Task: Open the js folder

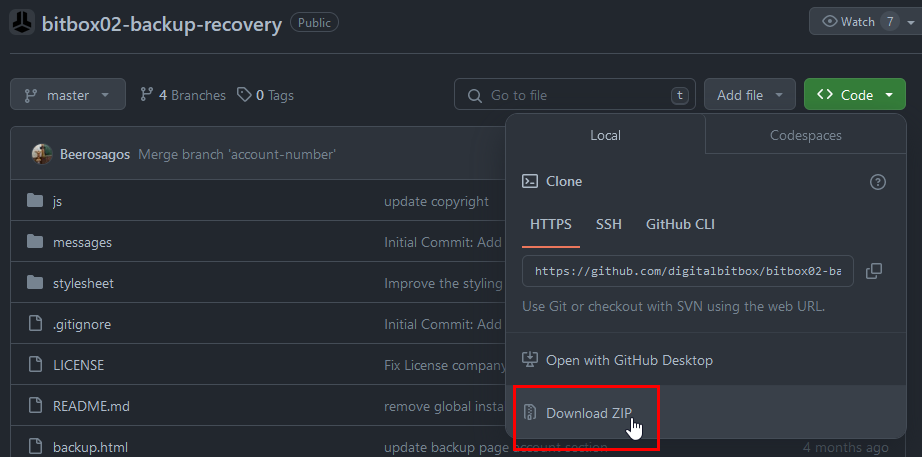Action: coord(57,201)
